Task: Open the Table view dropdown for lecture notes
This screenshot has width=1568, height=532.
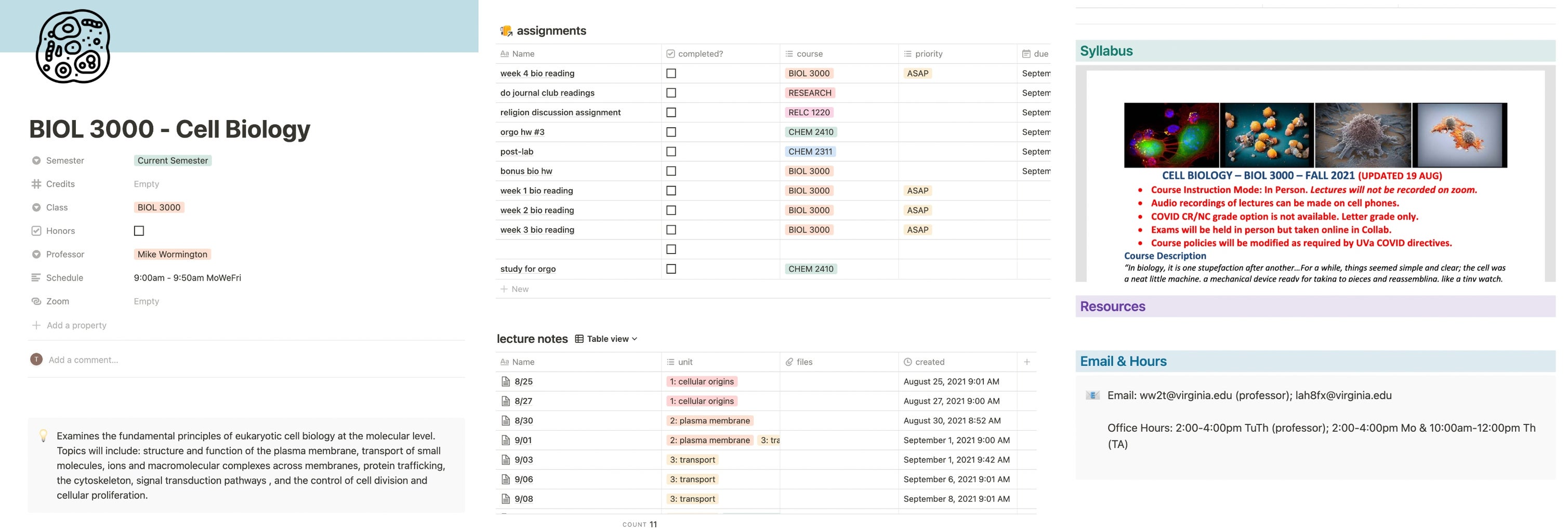Action: point(607,339)
